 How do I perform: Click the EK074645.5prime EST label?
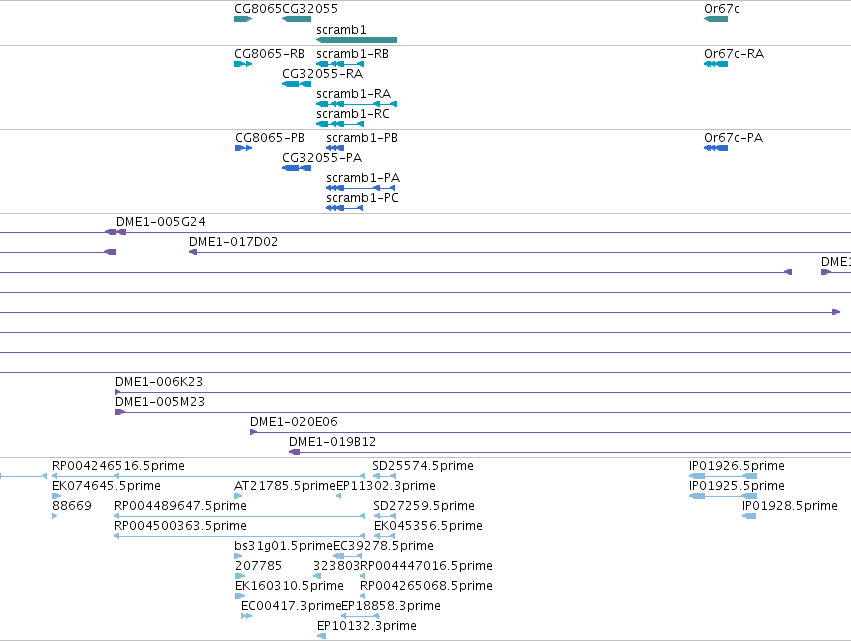[106, 486]
